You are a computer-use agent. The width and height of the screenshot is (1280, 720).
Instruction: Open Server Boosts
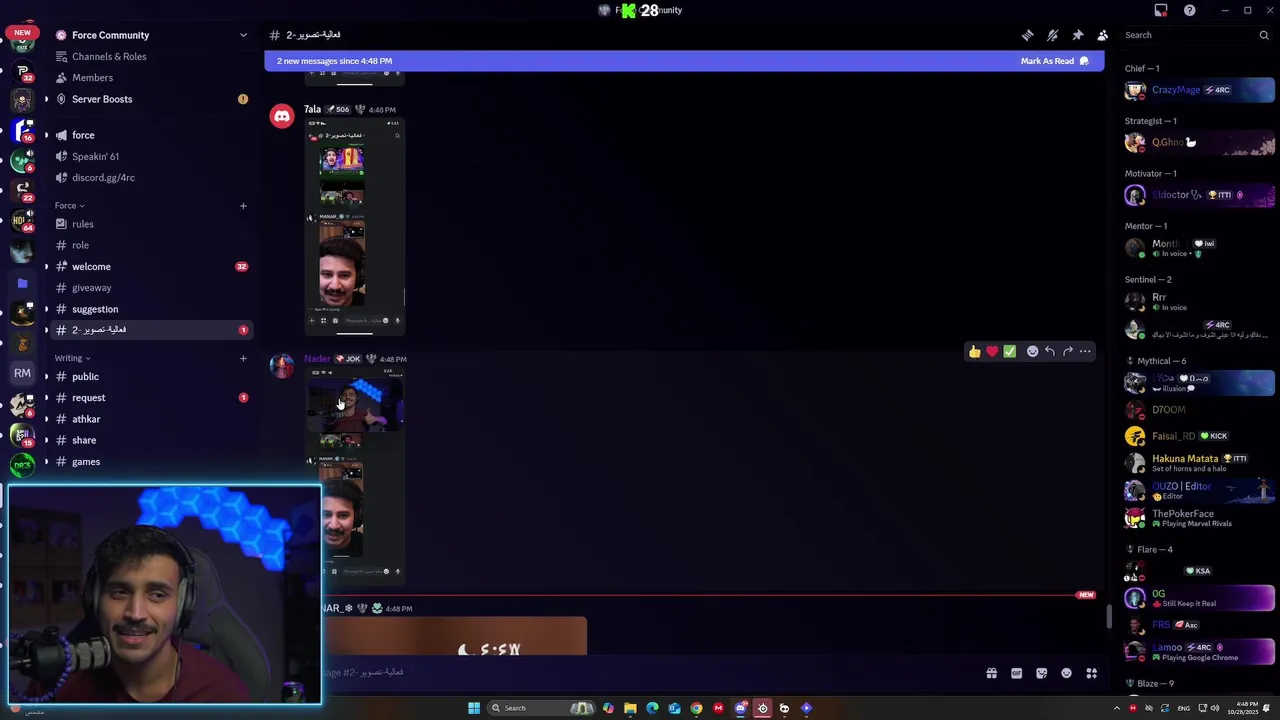pos(150,99)
